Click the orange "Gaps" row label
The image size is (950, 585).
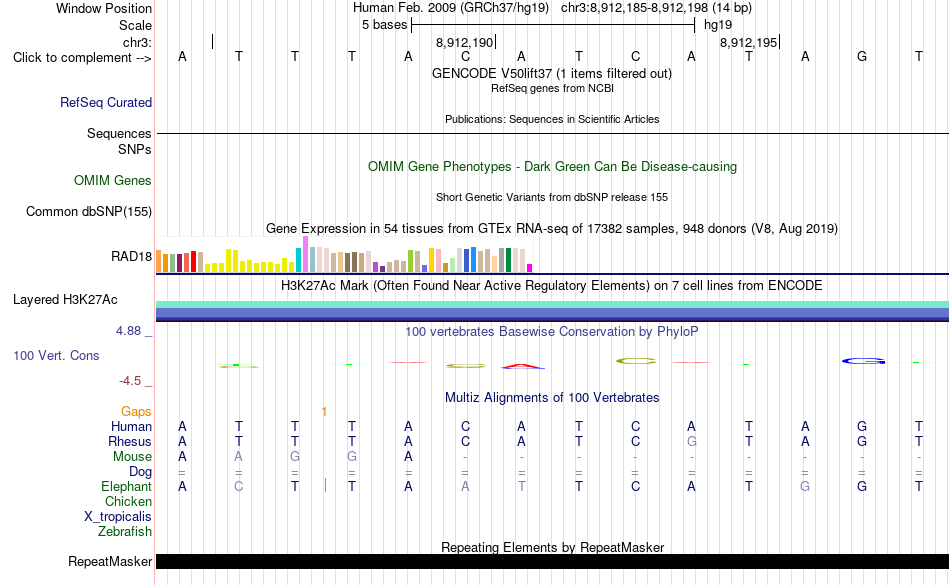pyautogui.click(x=136, y=412)
